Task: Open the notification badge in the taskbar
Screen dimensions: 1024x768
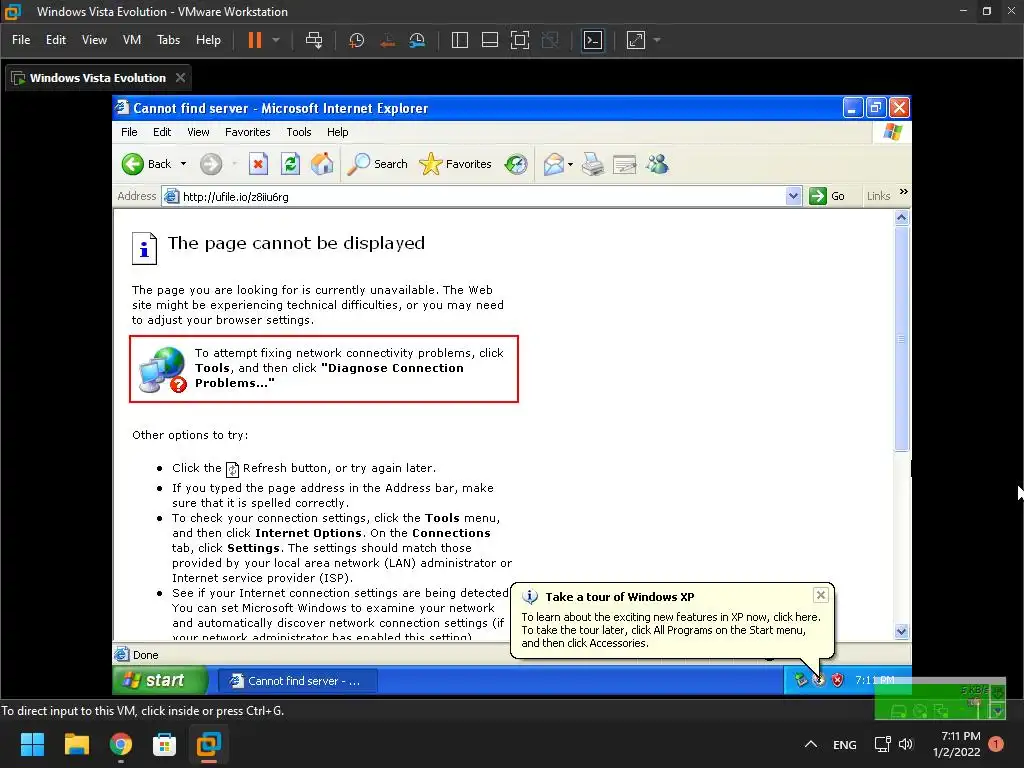Action: pyautogui.click(x=996, y=744)
